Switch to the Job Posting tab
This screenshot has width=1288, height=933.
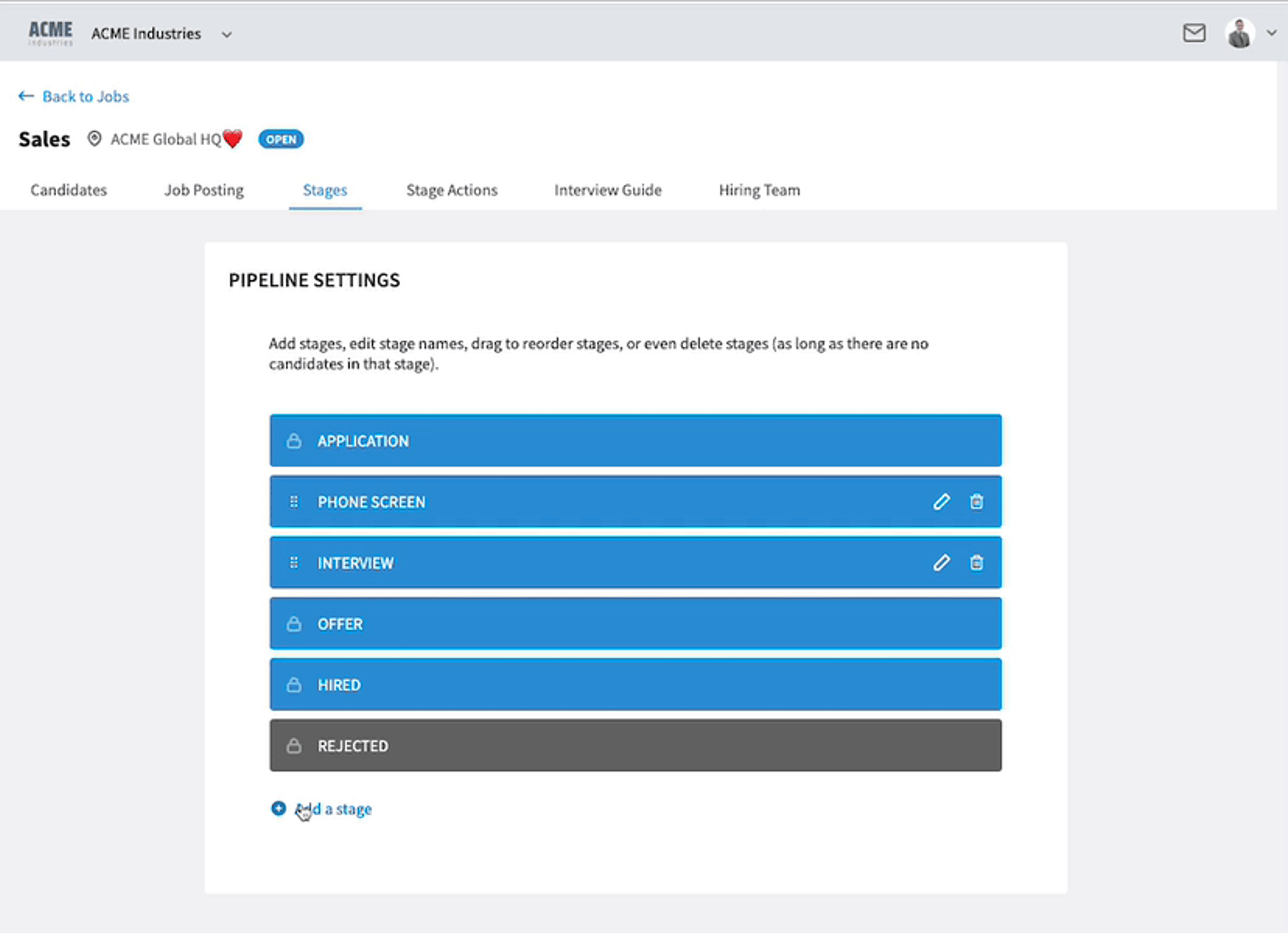(x=204, y=190)
